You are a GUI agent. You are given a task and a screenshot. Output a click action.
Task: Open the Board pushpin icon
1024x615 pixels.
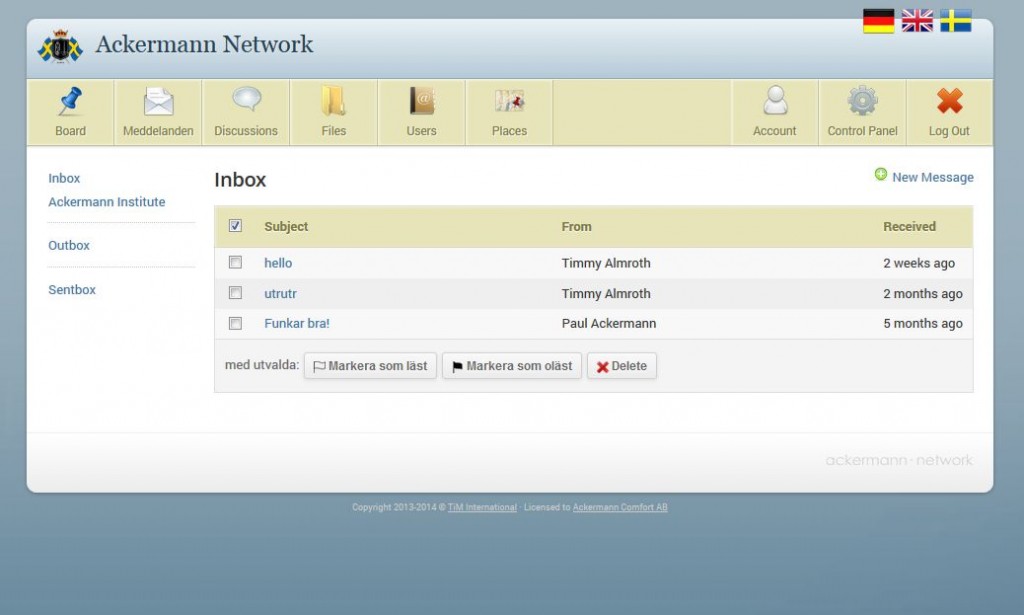[x=70, y=101]
